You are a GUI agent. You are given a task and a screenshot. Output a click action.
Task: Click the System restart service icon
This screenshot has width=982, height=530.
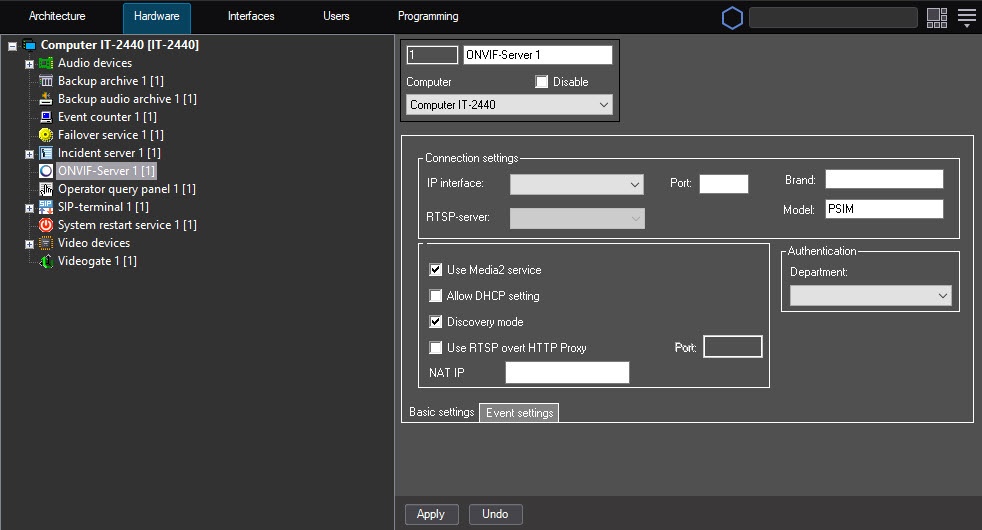tap(46, 225)
